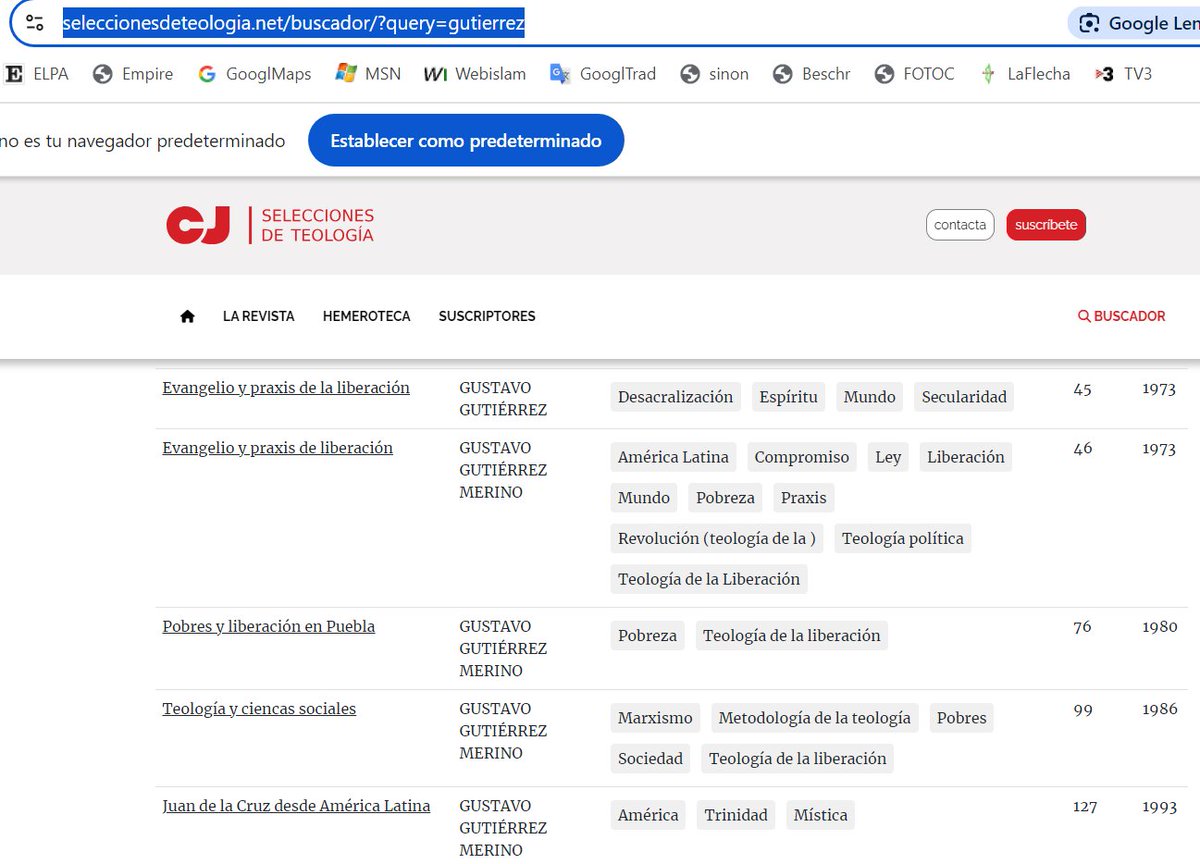Screen dimensions: 1200x864
Task: Open HEMEROTECA menu
Action: (366, 316)
